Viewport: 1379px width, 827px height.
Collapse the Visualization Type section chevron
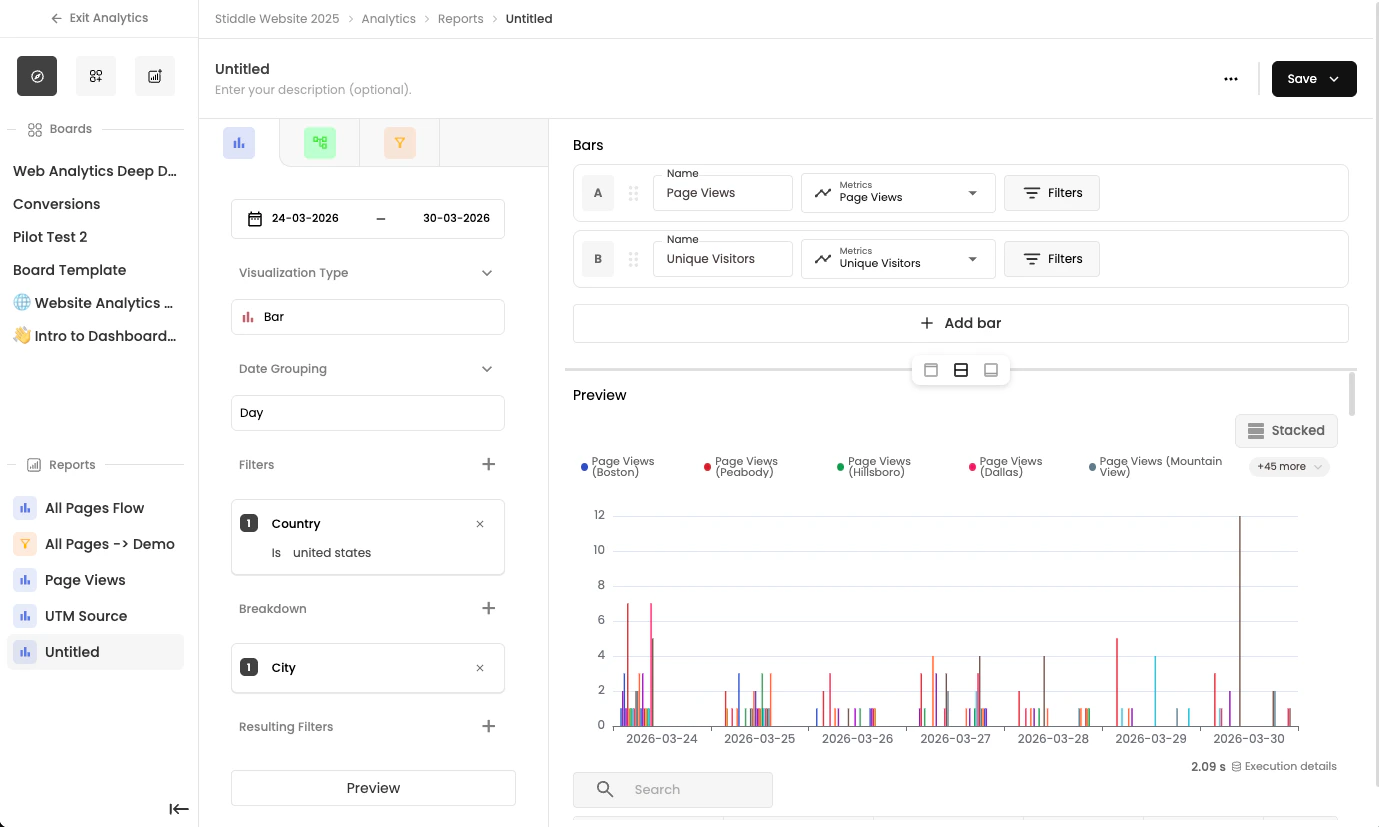click(487, 273)
